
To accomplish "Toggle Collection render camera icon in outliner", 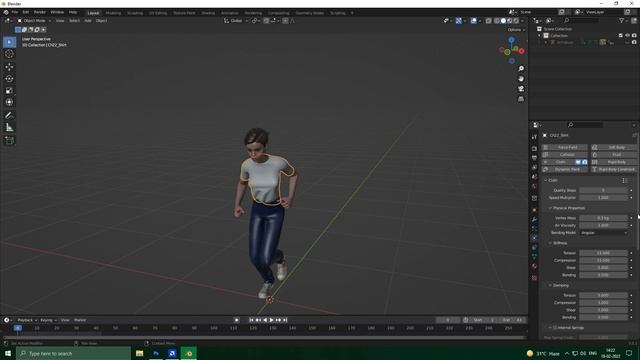I will point(634,36).
